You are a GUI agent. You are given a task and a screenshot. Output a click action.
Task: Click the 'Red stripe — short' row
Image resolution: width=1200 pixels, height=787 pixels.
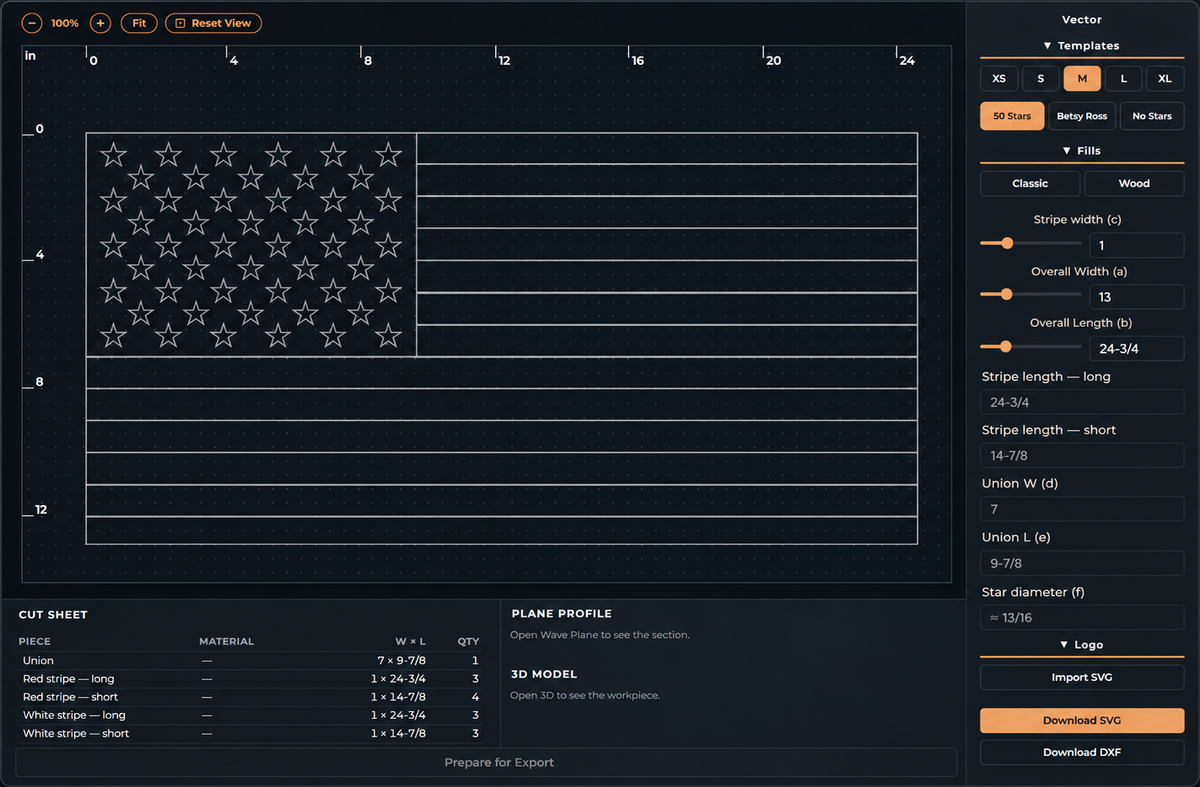[x=250, y=697]
